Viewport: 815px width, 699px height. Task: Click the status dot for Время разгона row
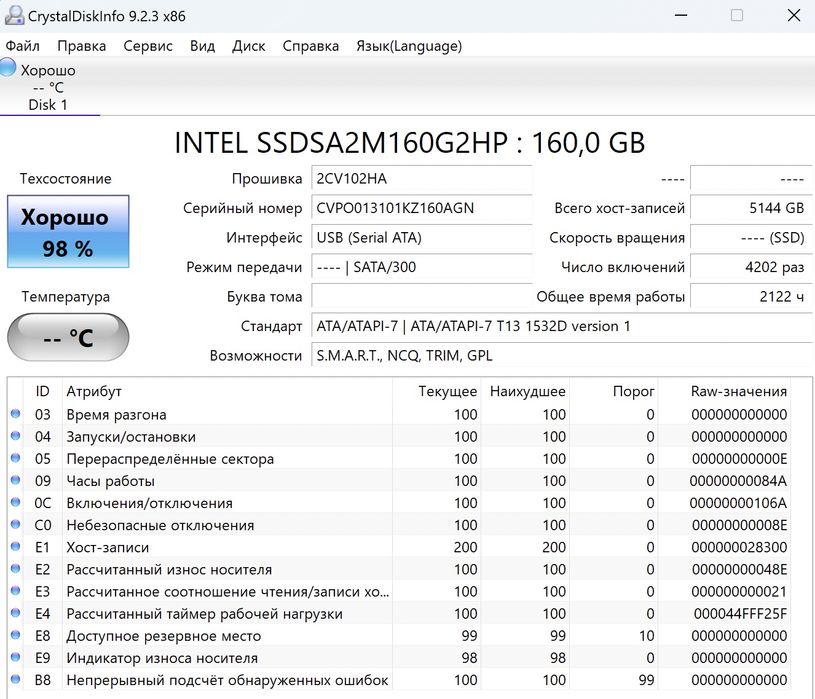[16, 414]
